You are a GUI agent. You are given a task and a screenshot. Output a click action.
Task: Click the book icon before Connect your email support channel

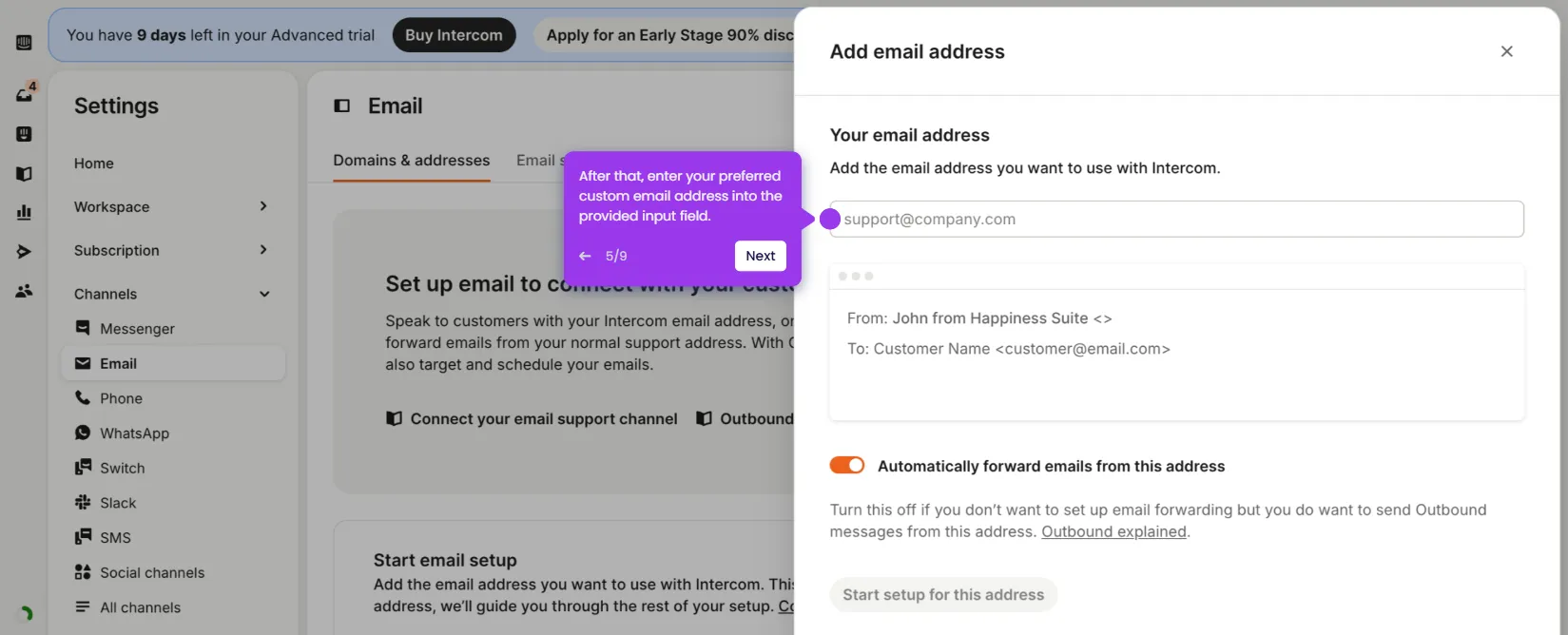(394, 418)
